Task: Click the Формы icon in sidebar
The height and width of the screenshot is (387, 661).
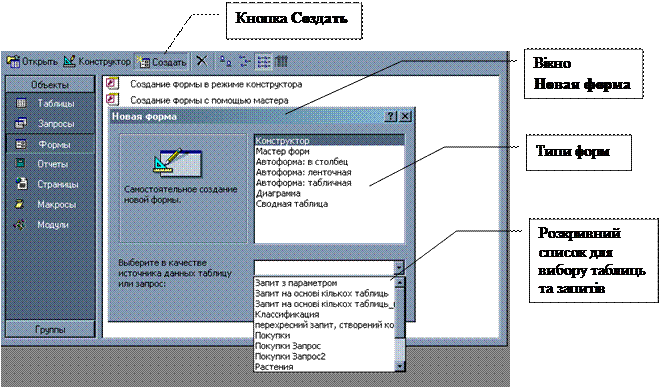Action: tap(21, 144)
